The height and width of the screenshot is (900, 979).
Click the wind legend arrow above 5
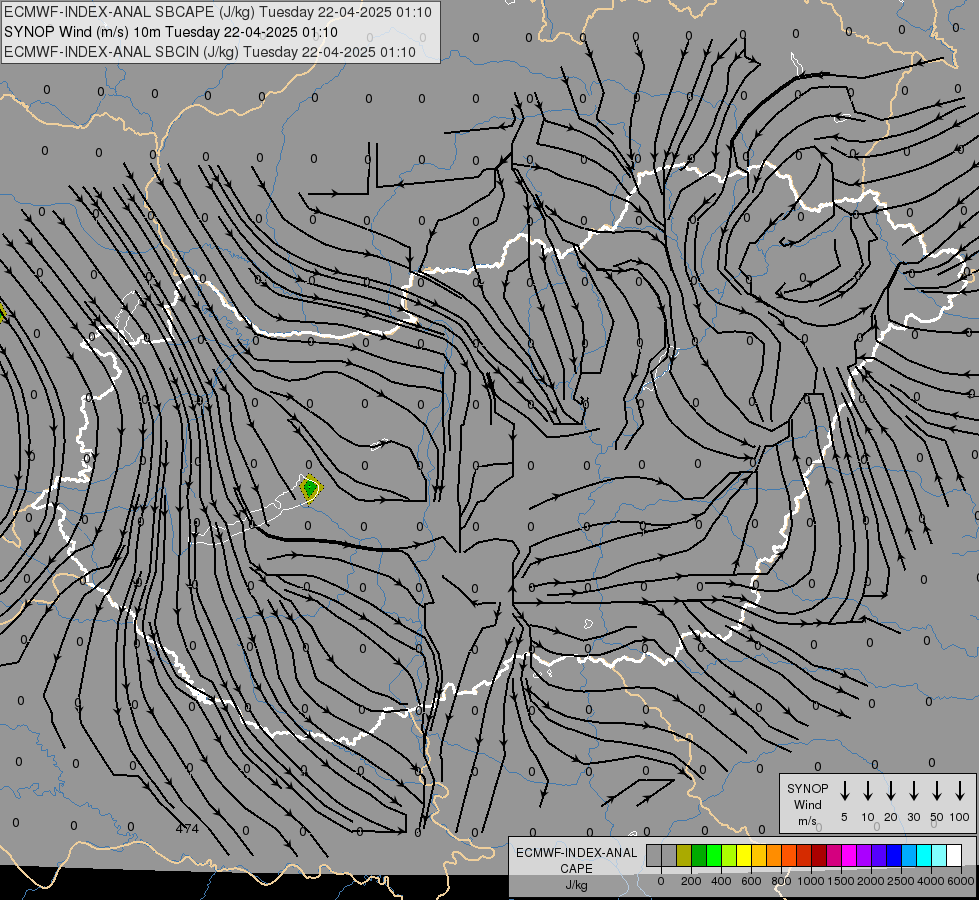coord(844,791)
